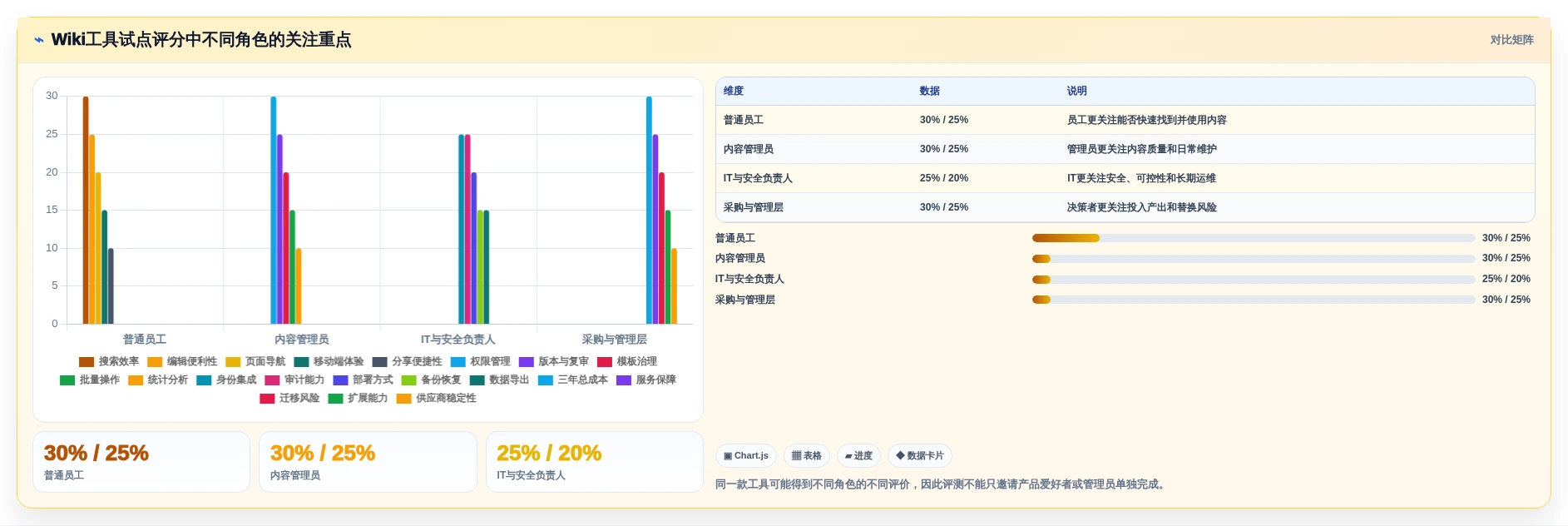Click the 对比矩阵 label in the header
The image size is (1568, 526).
tap(1511, 40)
